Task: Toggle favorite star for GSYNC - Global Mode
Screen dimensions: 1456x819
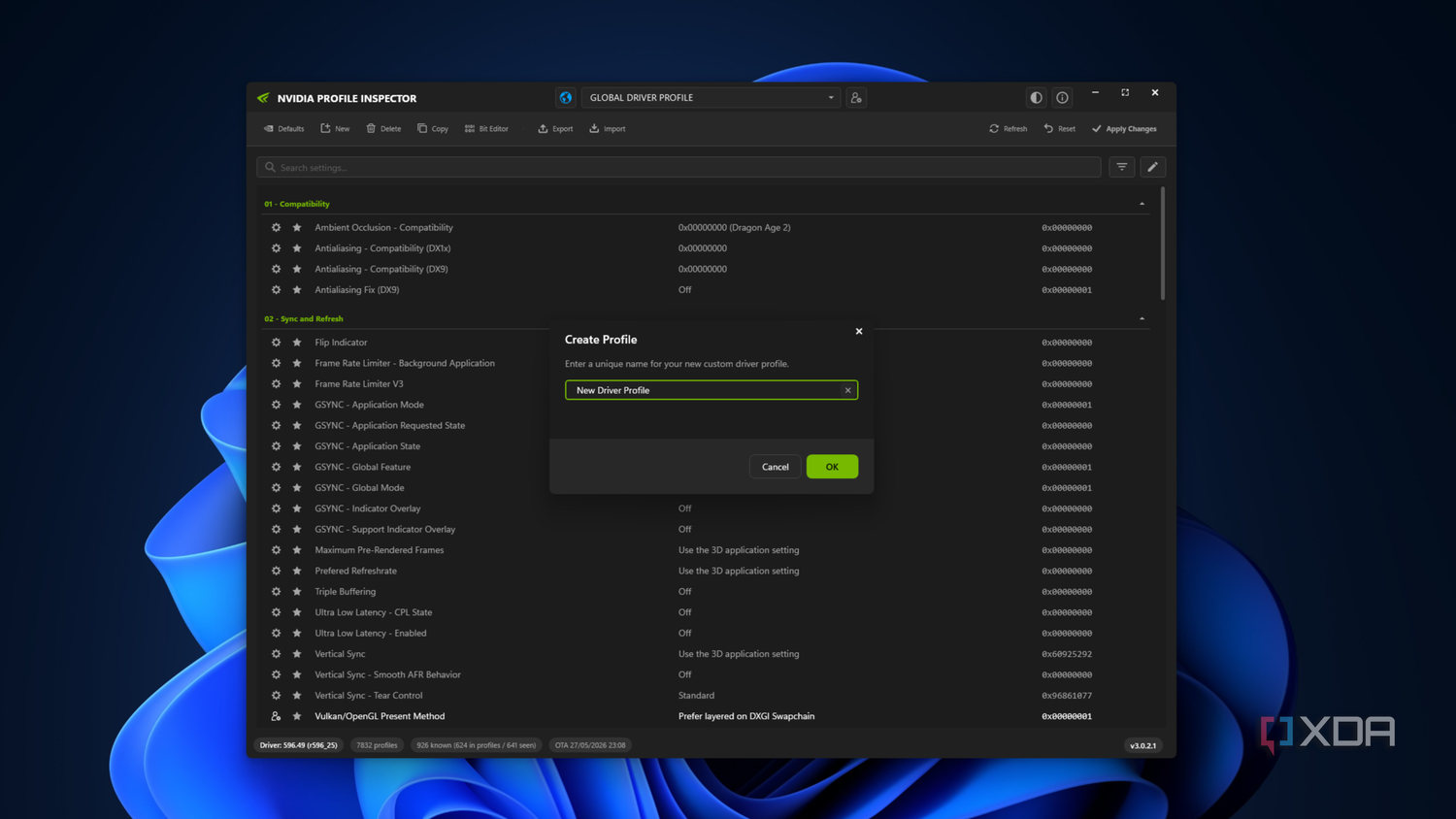Action: (297, 488)
